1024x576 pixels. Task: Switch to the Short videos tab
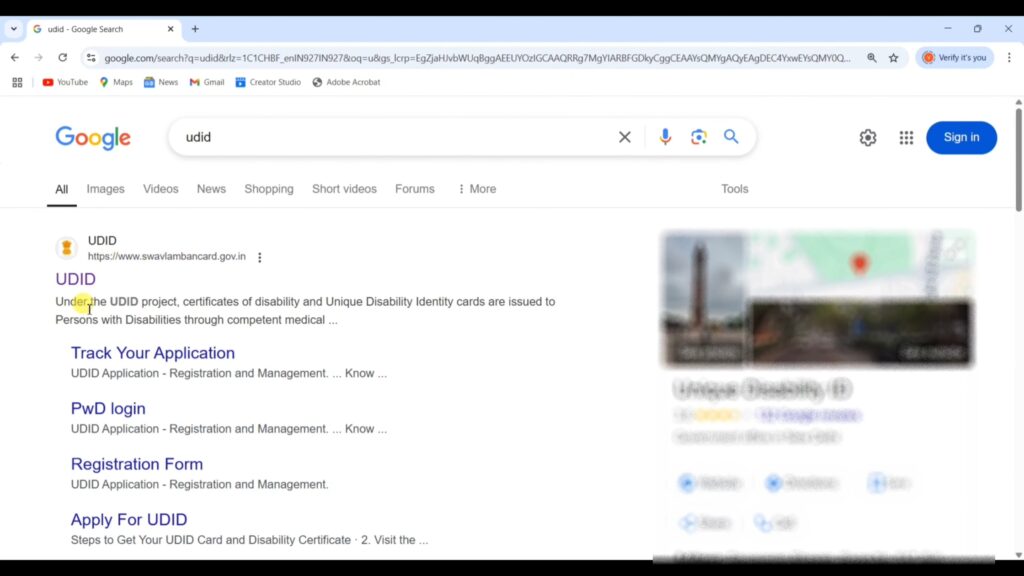click(344, 189)
